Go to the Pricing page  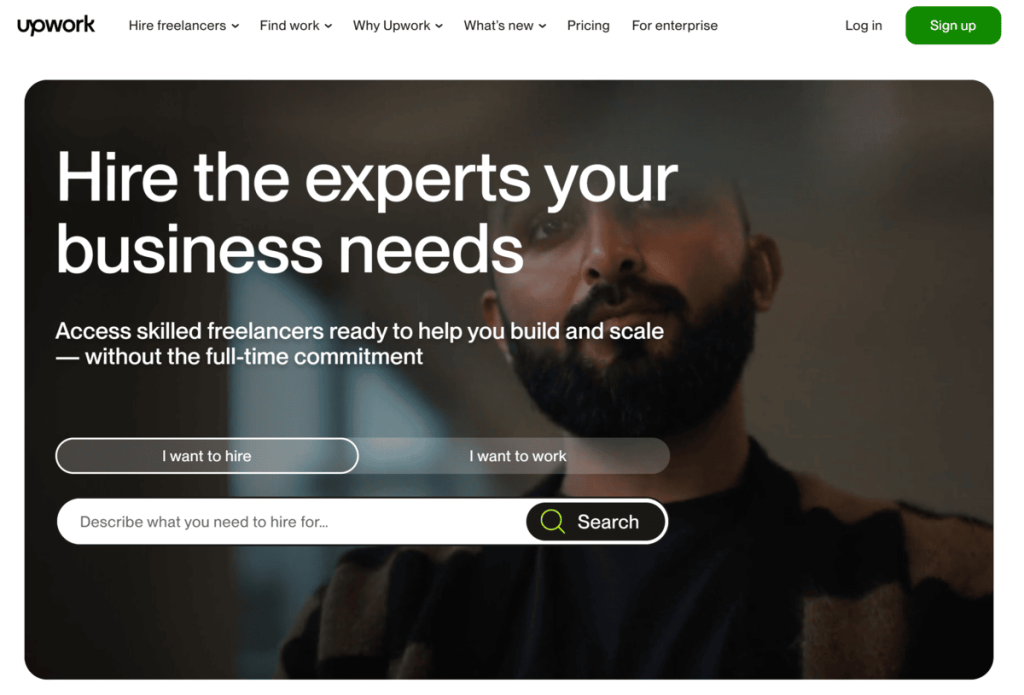coord(588,25)
